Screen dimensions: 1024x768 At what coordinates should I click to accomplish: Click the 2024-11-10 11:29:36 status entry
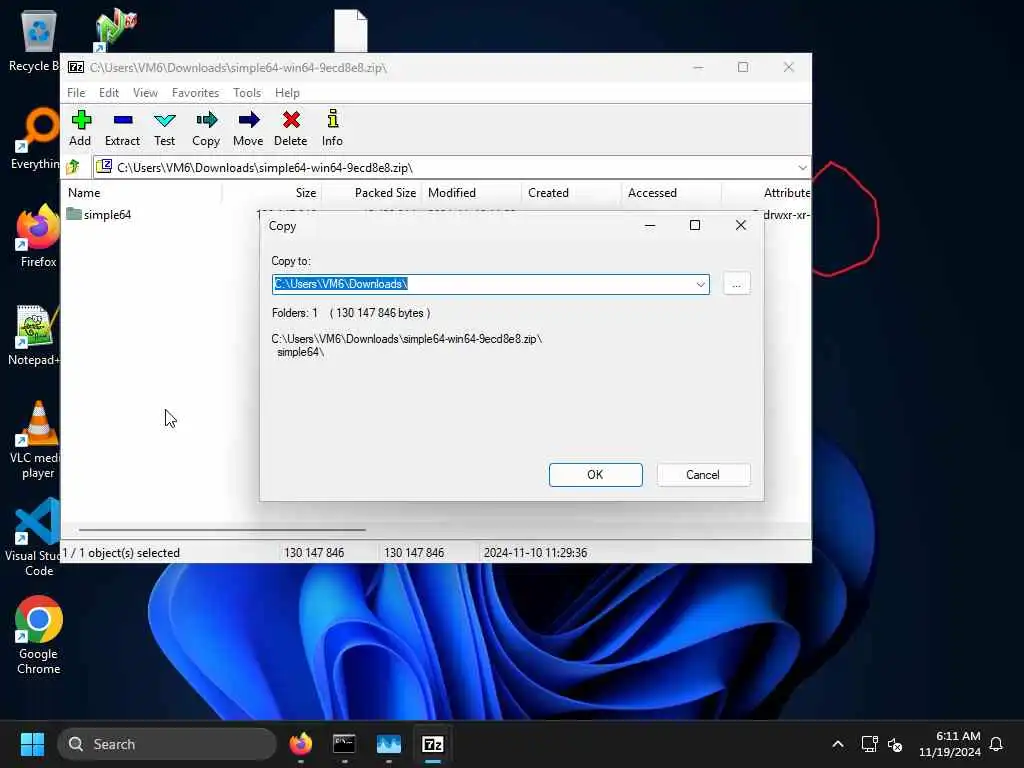click(x=536, y=552)
